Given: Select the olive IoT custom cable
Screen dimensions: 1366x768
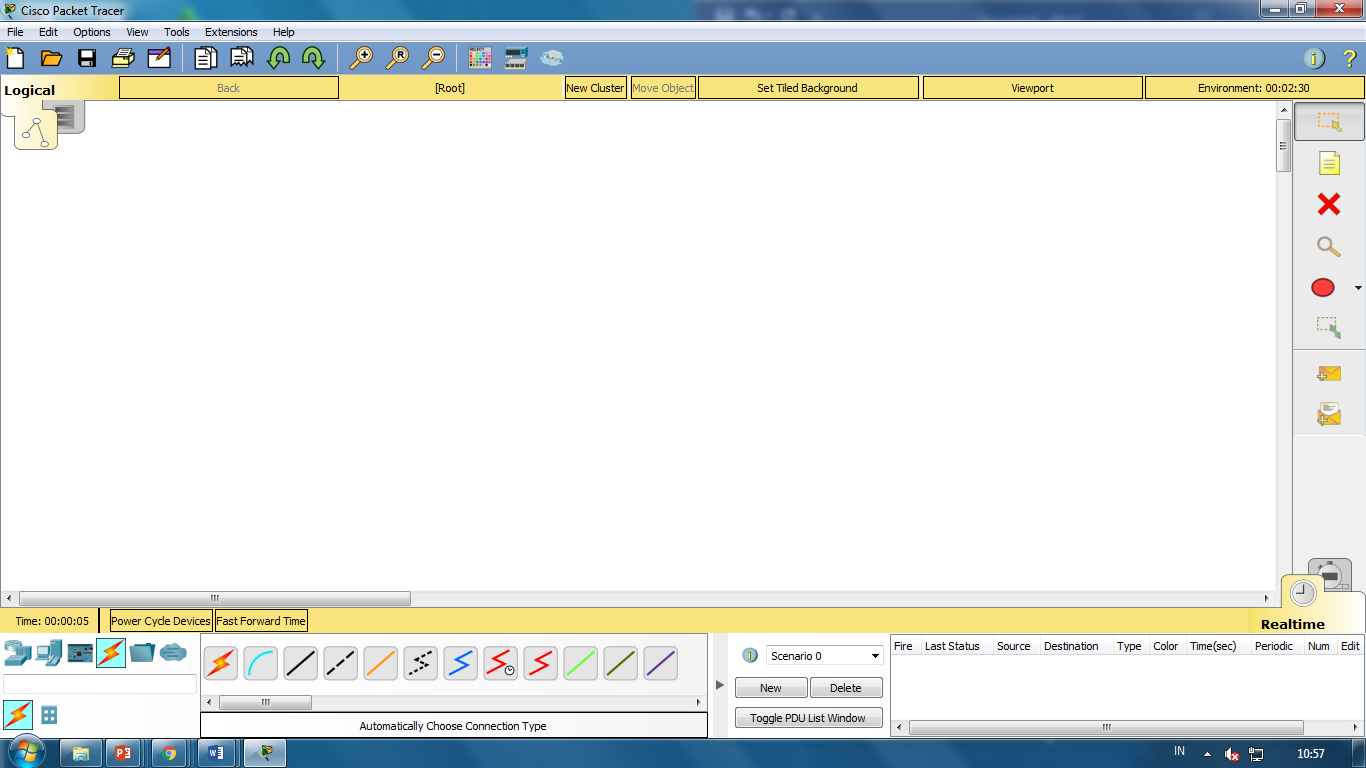Looking at the screenshot, I should [621, 663].
